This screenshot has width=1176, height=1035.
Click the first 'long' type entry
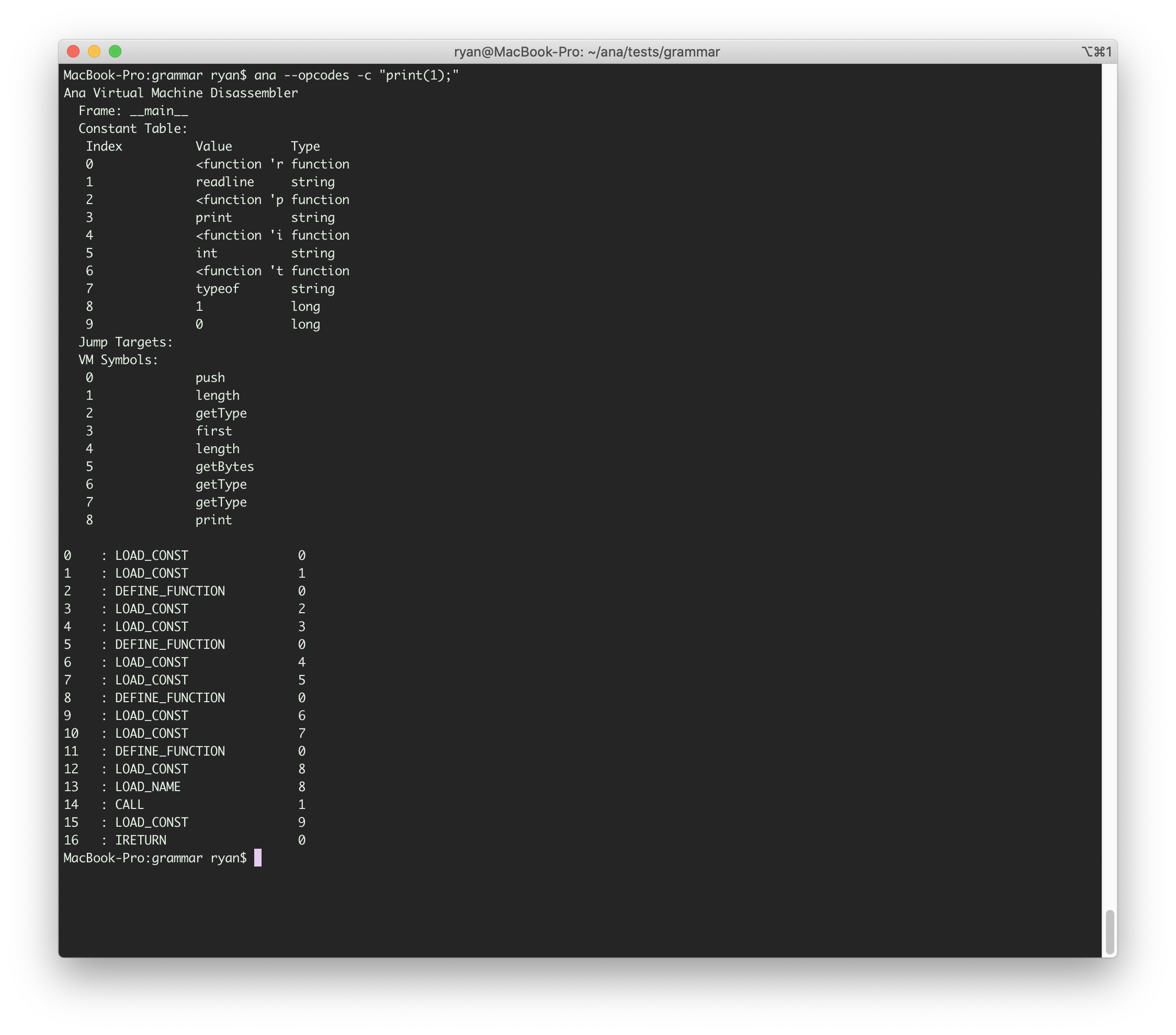pos(306,307)
